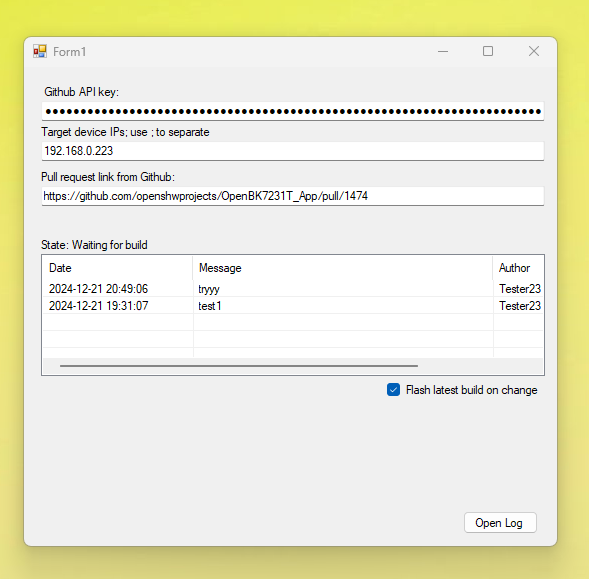Screen dimensions: 589x579
Task: Click the Pull request link text field
Action: point(293,196)
